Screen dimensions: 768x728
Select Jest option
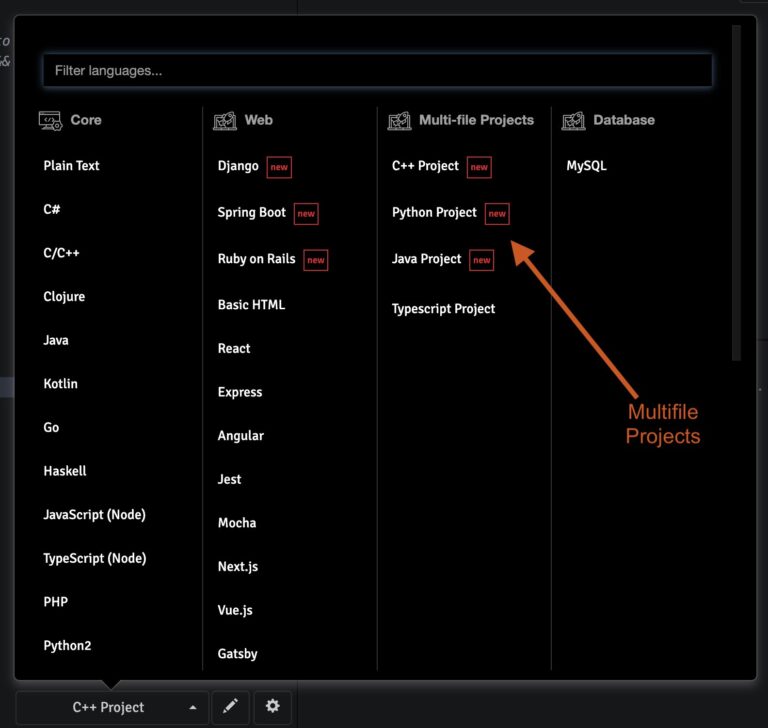point(230,479)
